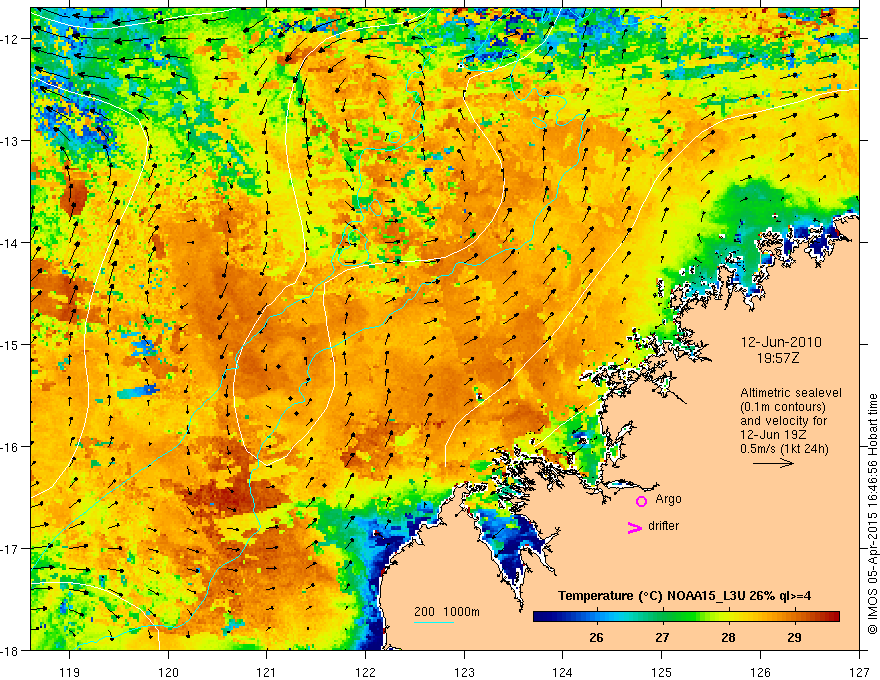Click the latitude axis label '-16'

click(x=12, y=447)
